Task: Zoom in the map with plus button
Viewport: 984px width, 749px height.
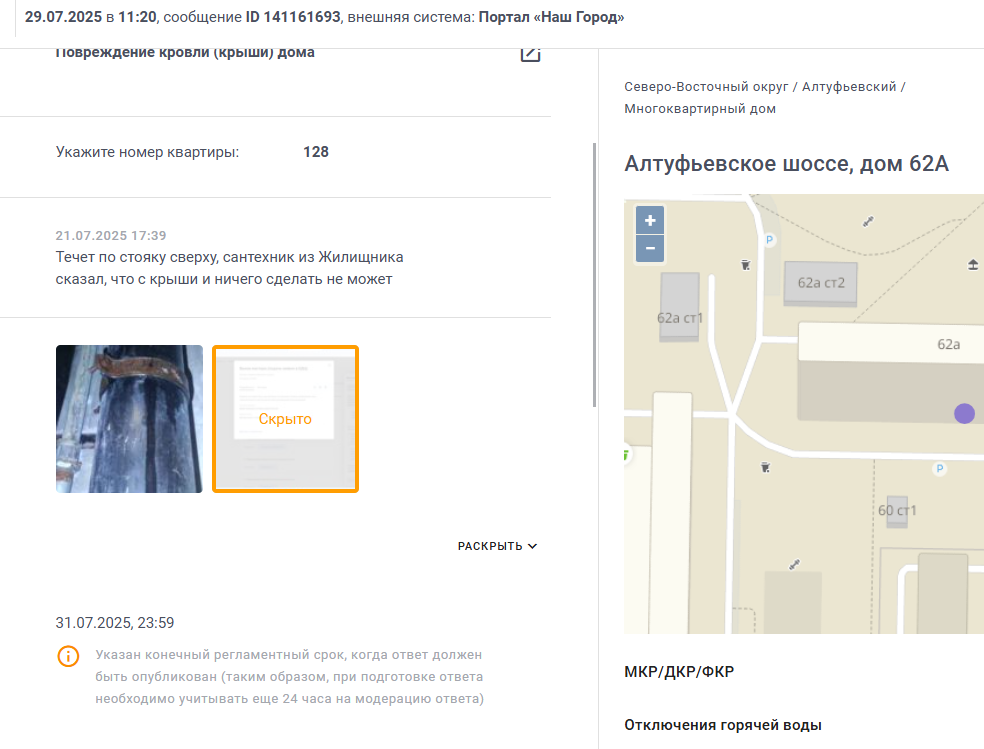Action: pos(650,220)
